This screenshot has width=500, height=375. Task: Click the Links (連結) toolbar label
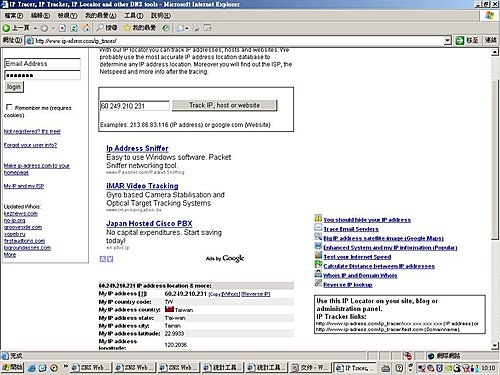click(x=491, y=40)
